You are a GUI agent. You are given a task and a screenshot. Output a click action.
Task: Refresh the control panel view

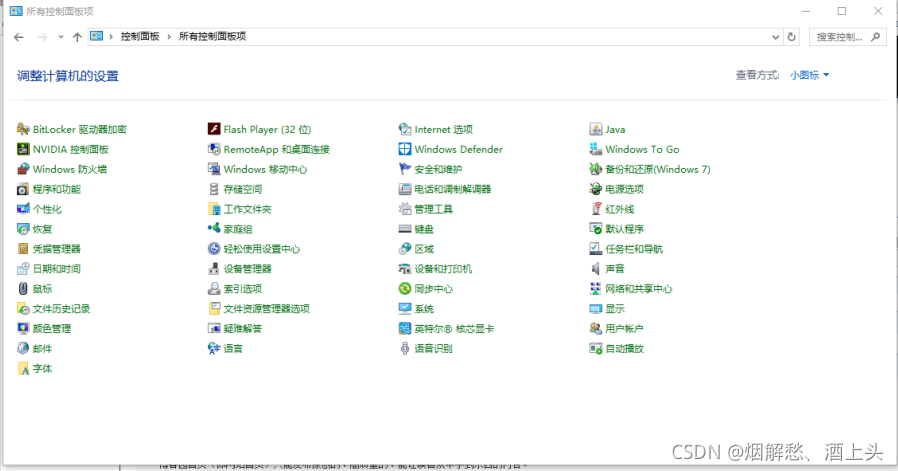(791, 37)
